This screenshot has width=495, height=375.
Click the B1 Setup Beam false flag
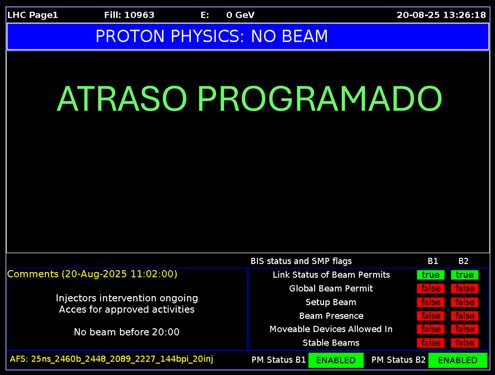point(430,302)
